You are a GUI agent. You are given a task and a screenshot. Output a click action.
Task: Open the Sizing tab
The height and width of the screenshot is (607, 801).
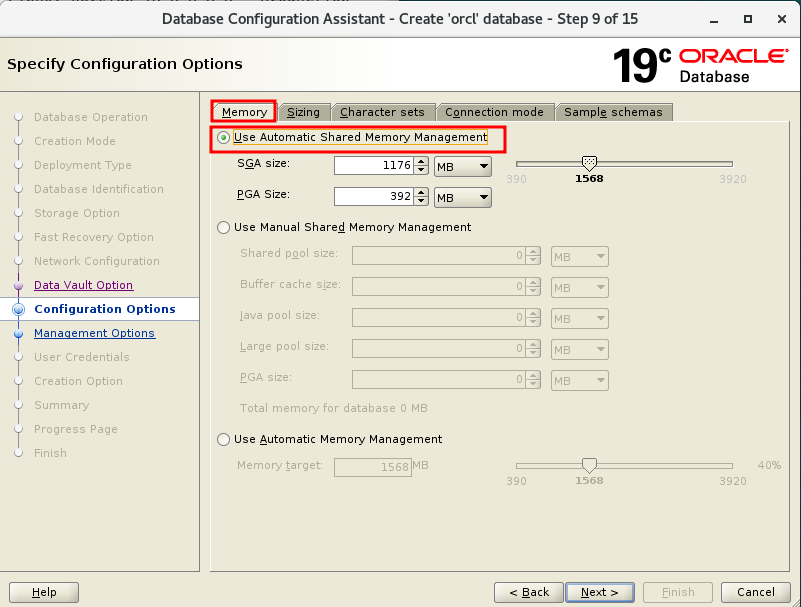[x=303, y=112]
